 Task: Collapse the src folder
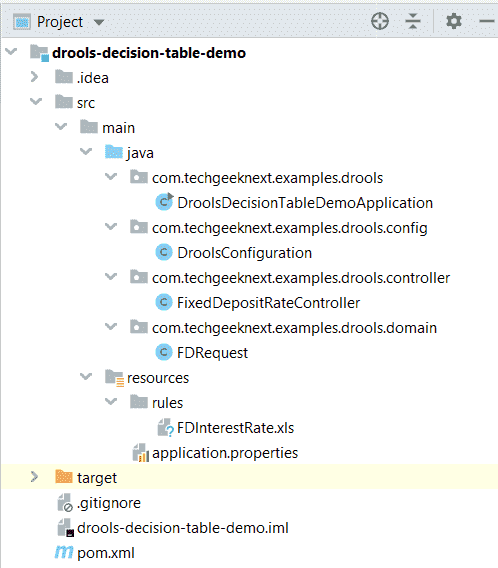(36, 101)
